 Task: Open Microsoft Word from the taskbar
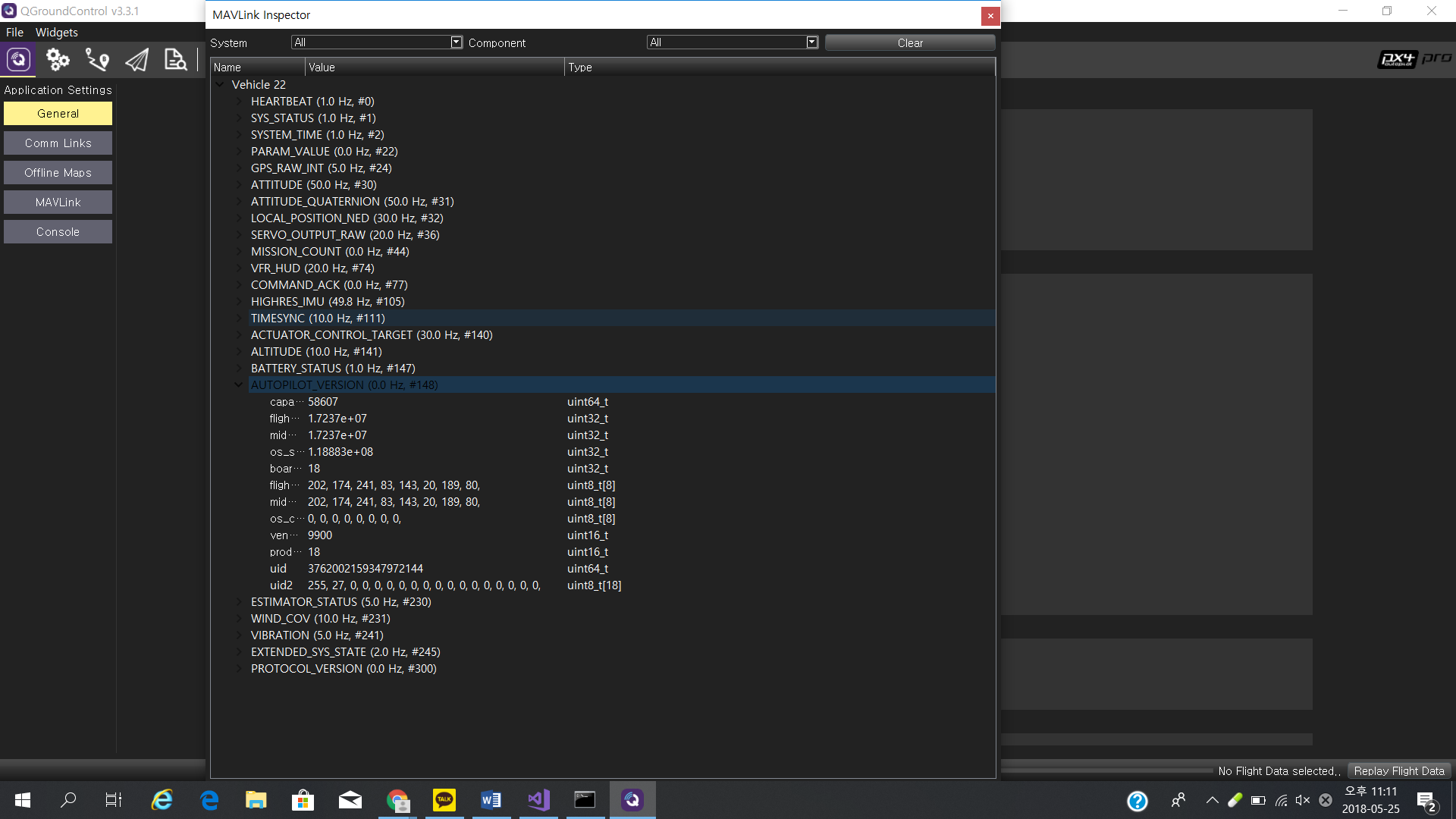click(x=491, y=799)
